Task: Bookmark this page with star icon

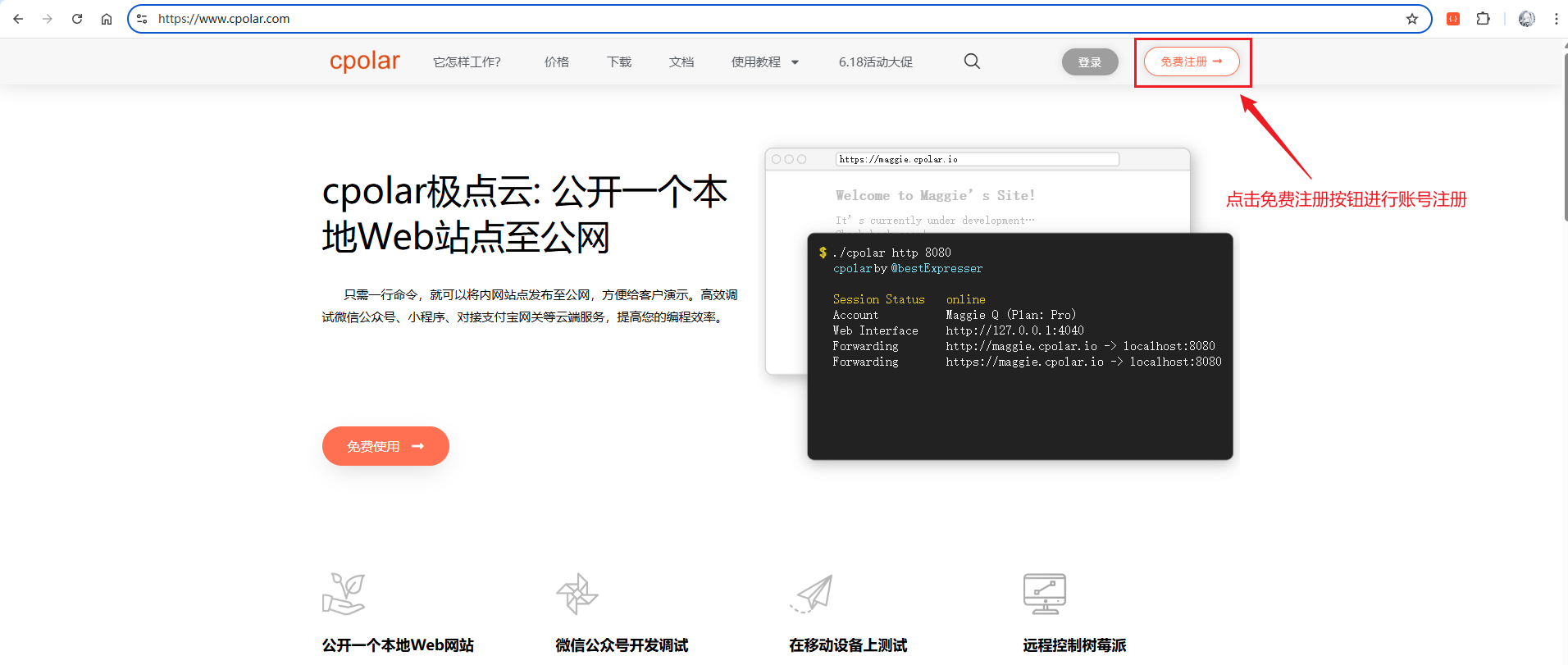Action: (x=1411, y=19)
